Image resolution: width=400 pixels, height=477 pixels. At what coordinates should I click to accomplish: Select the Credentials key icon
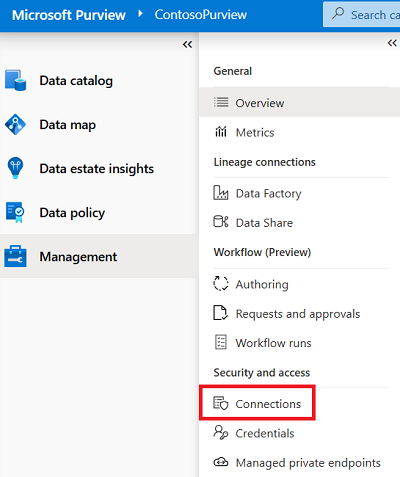point(221,433)
